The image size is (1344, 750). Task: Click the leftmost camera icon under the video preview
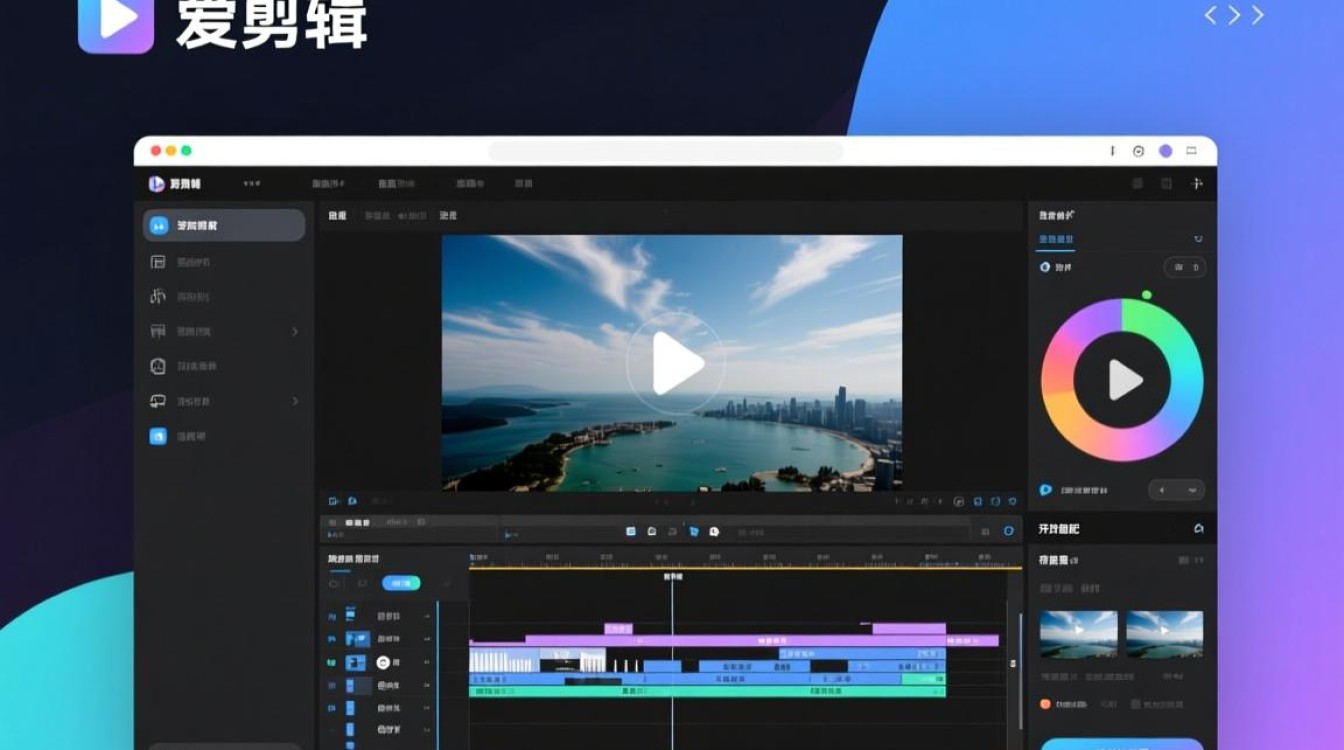click(x=334, y=501)
